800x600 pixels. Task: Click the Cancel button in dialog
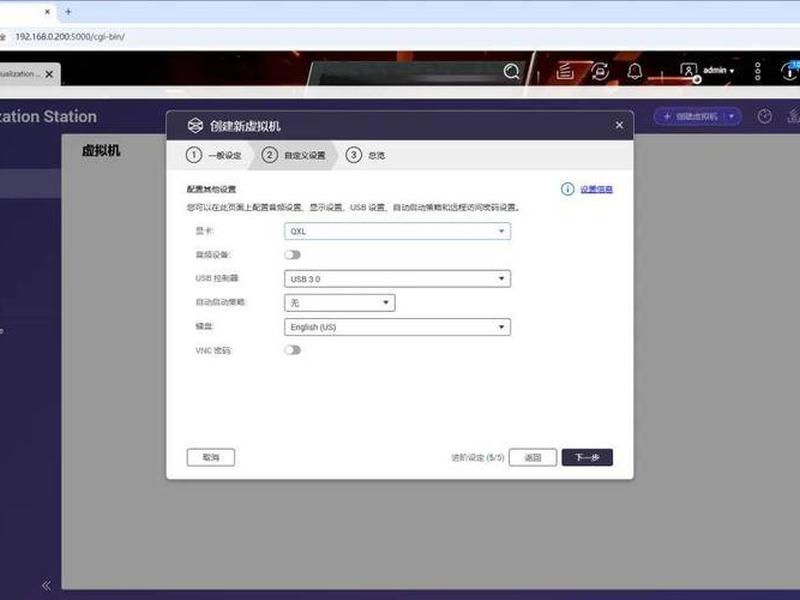pos(211,457)
